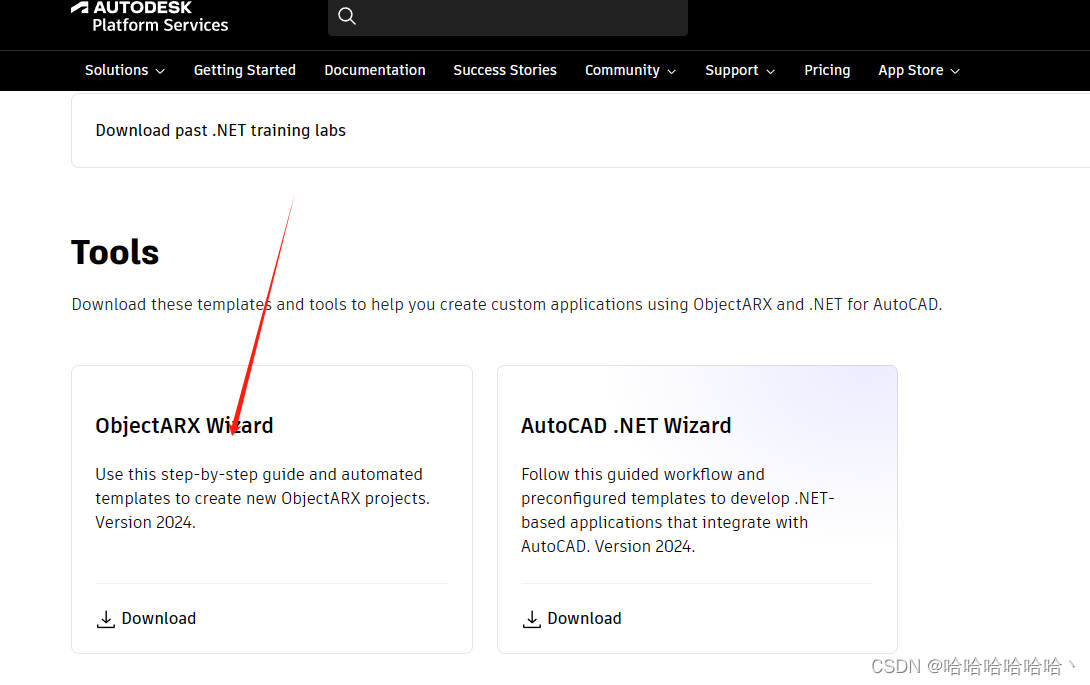Viewport: 1090px width, 685px height.
Task: Click the ObjectARX Wizard description text
Action: 263,499
